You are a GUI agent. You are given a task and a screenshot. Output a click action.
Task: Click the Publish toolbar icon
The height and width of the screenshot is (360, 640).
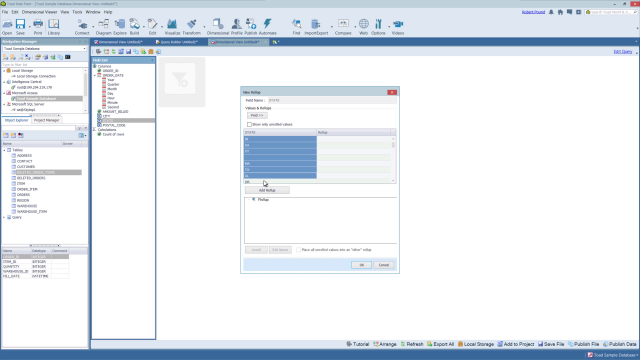251,27
